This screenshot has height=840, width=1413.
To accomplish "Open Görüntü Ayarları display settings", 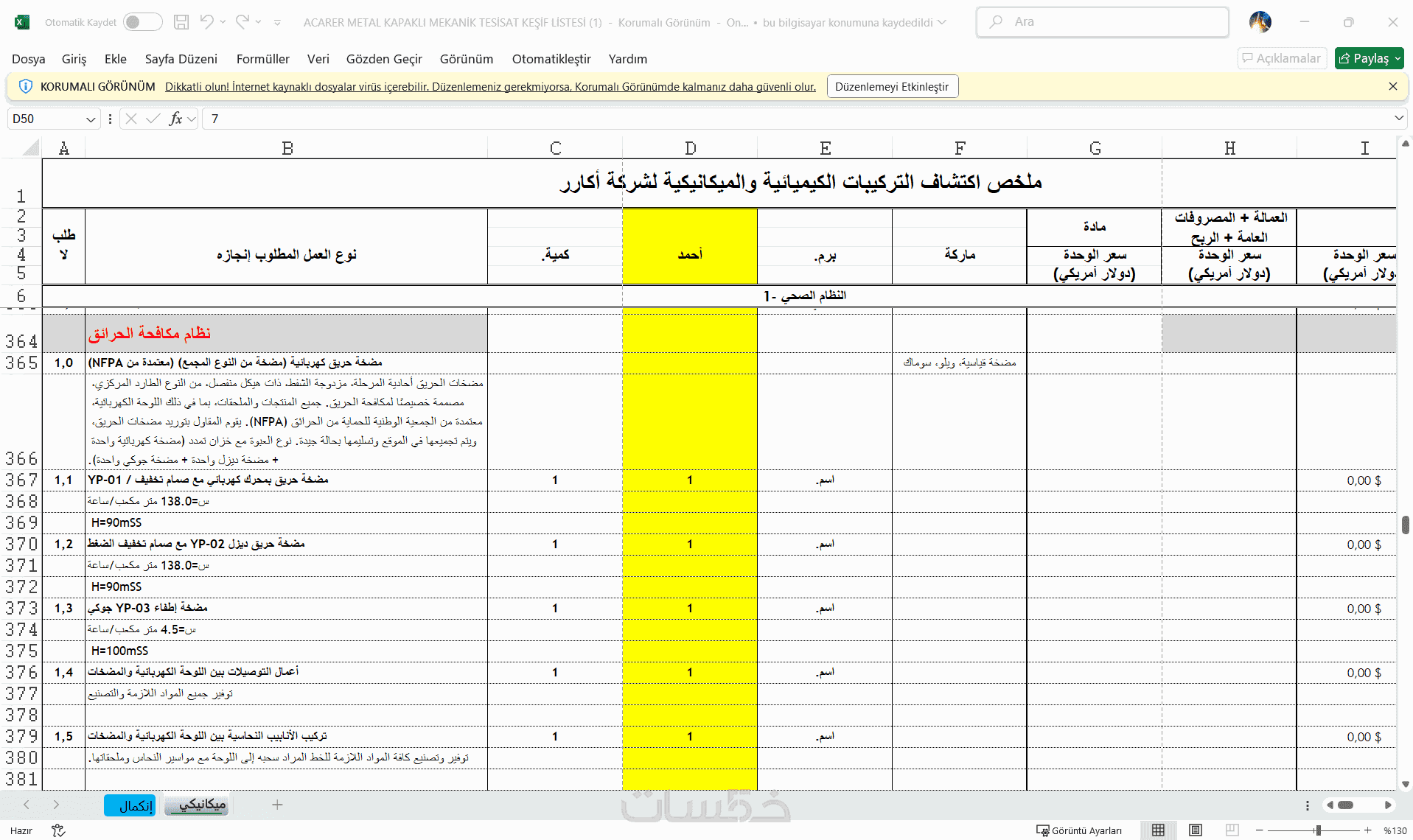I will [1079, 830].
